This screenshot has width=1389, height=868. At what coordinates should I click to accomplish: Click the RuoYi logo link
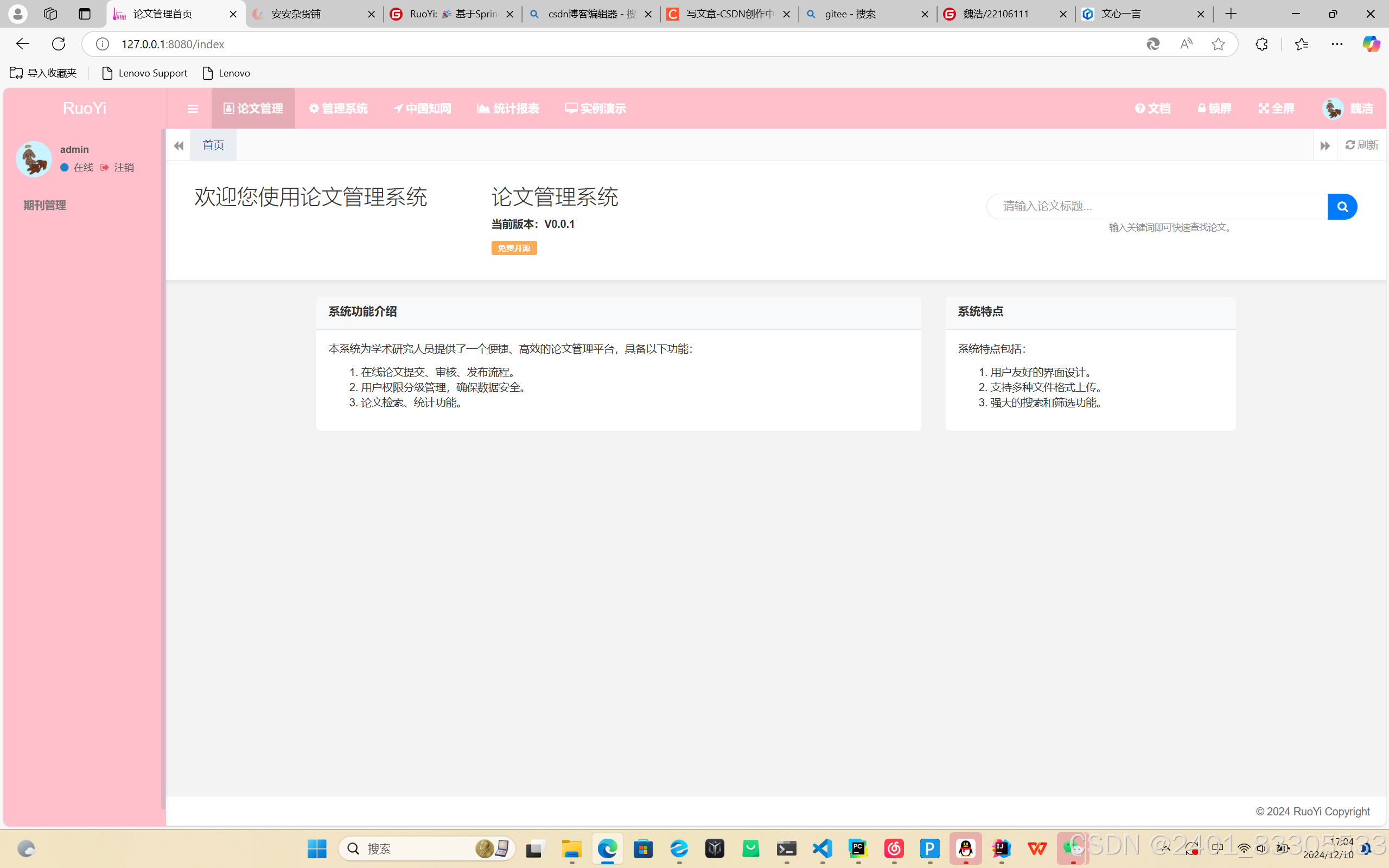coord(85,108)
